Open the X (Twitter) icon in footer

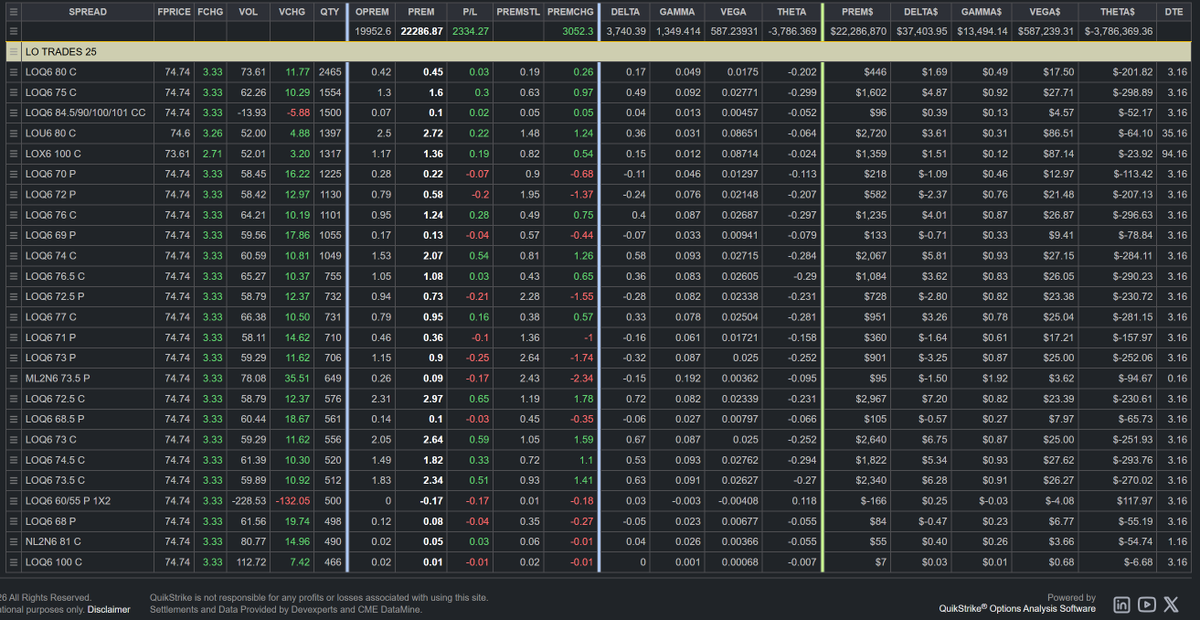coord(1172,604)
